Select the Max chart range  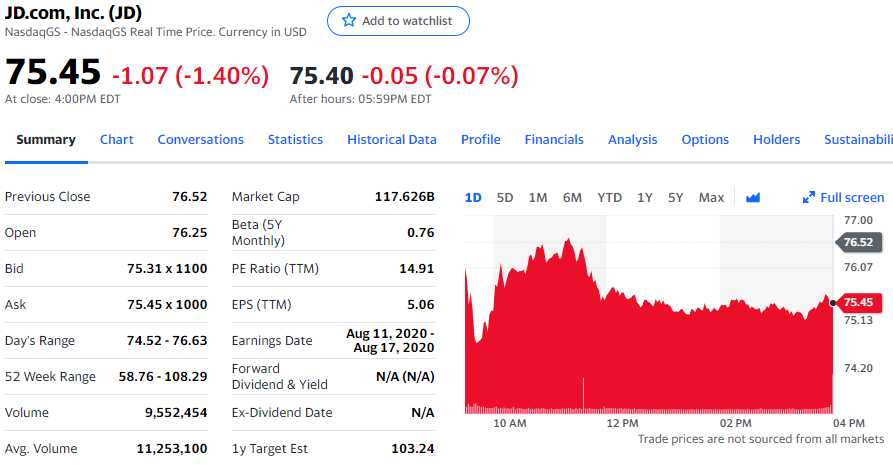coord(711,197)
